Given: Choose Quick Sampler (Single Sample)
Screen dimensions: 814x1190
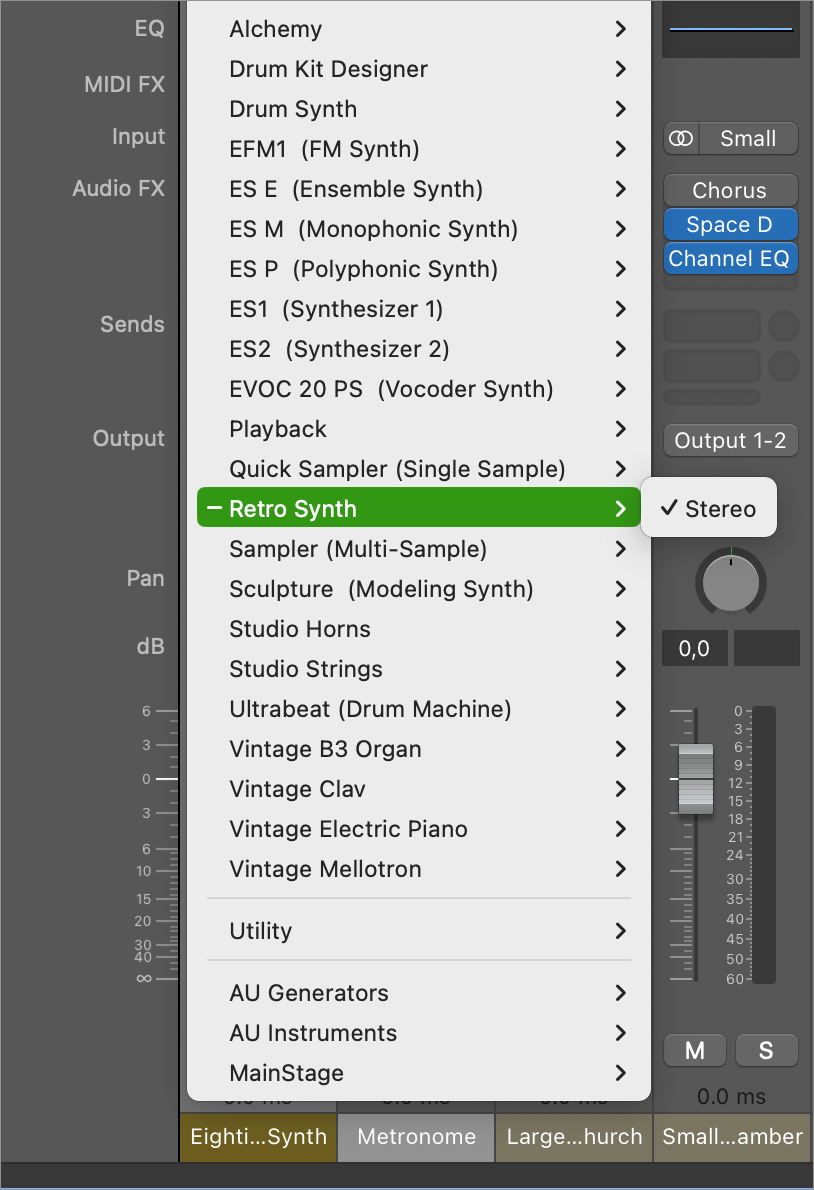Looking at the screenshot, I should [419, 469].
